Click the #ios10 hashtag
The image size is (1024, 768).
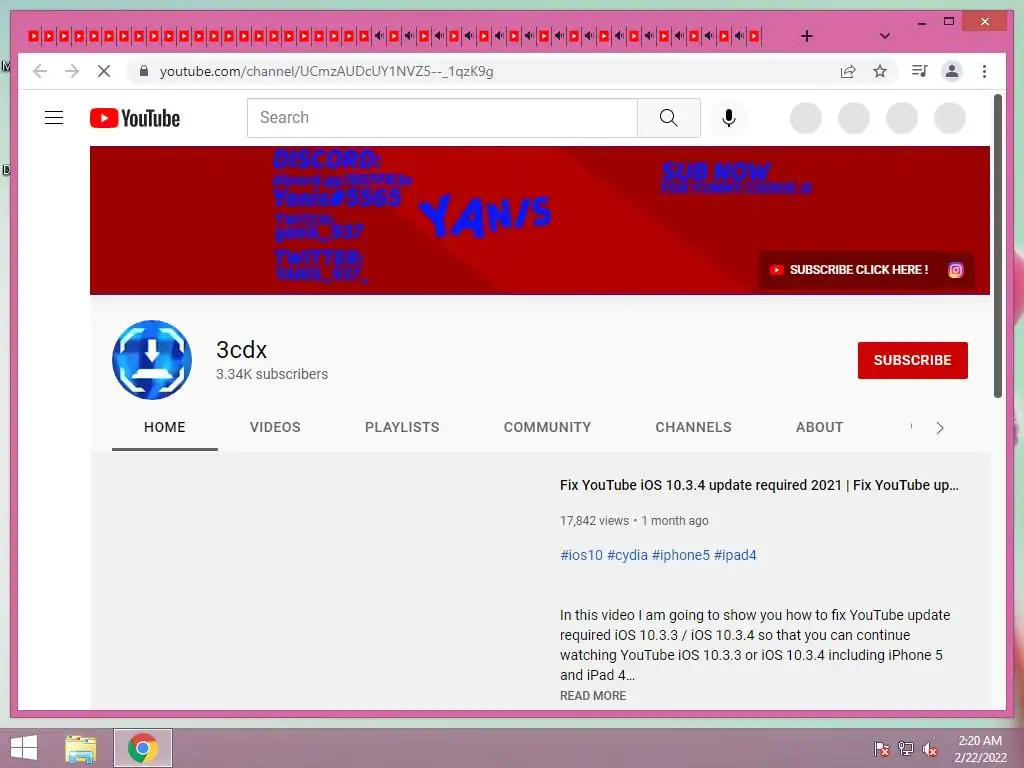(581, 555)
